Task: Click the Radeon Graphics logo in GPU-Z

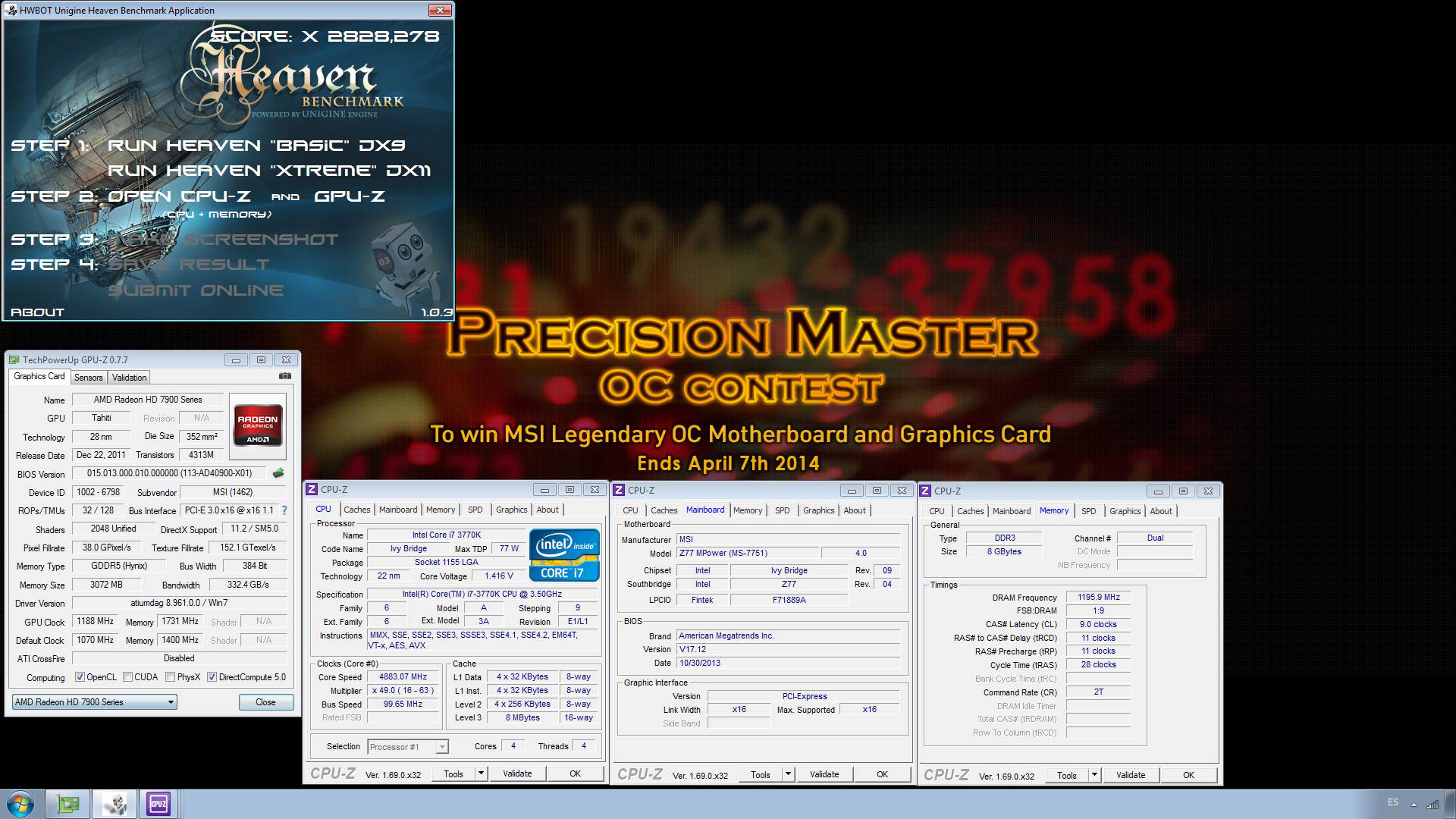Action: pos(258,426)
